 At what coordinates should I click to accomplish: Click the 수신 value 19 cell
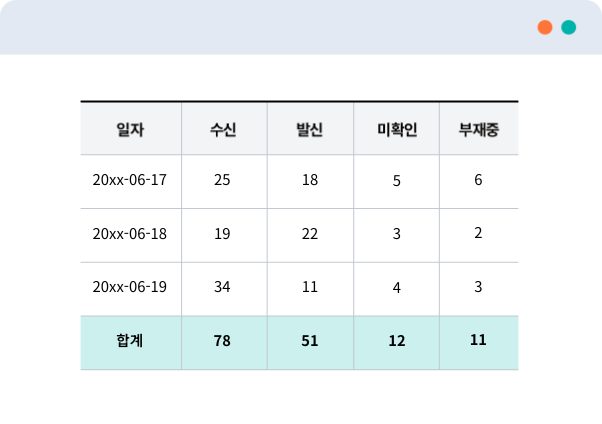[222, 234]
